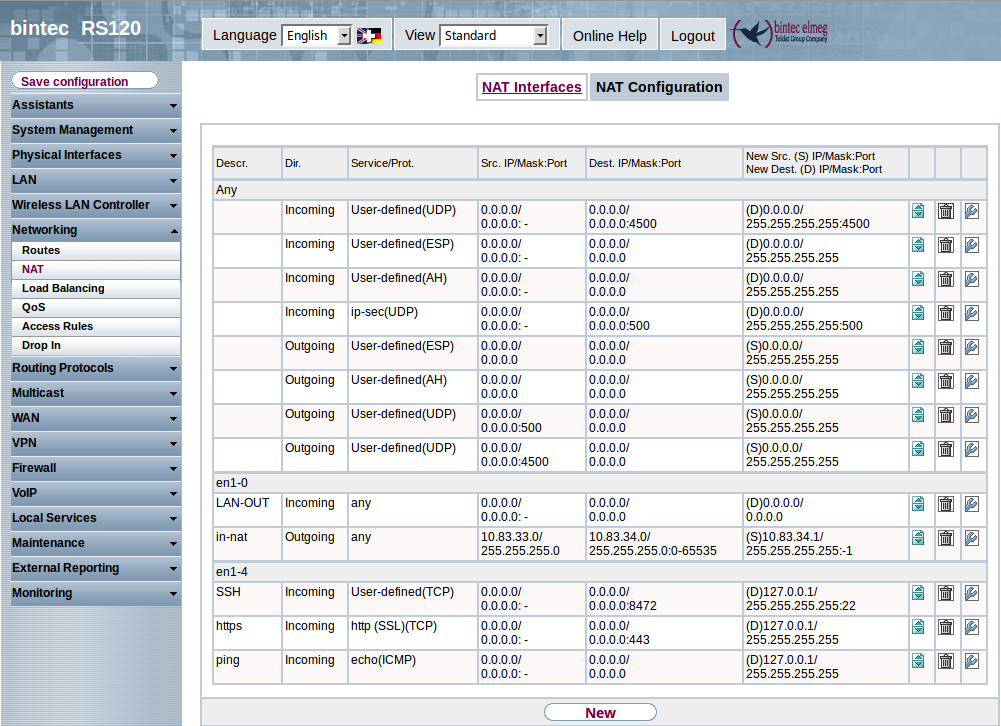Select the NAT Configuration tab
1001x726 pixels.
658,87
